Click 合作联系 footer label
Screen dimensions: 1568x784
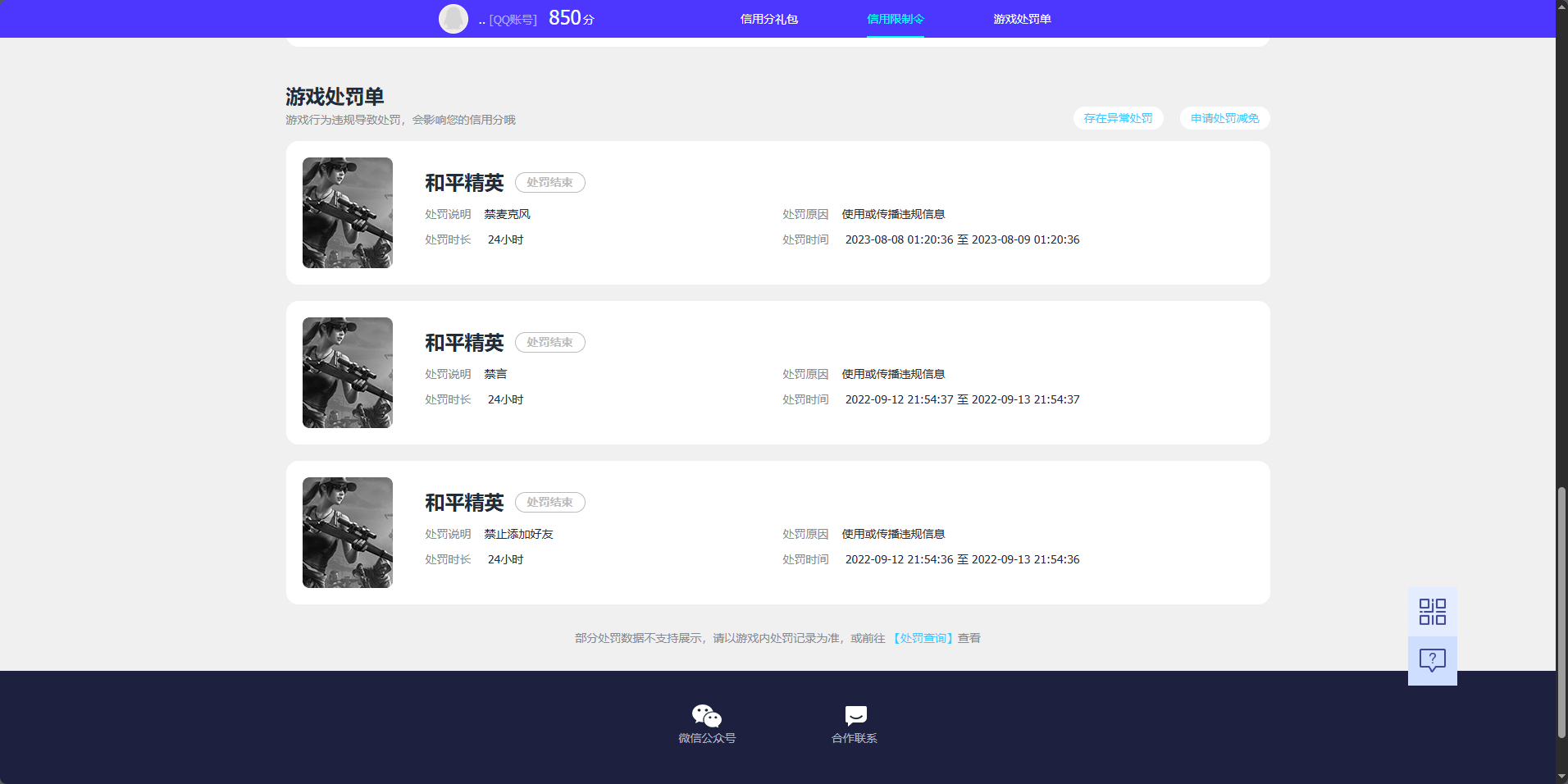855,738
